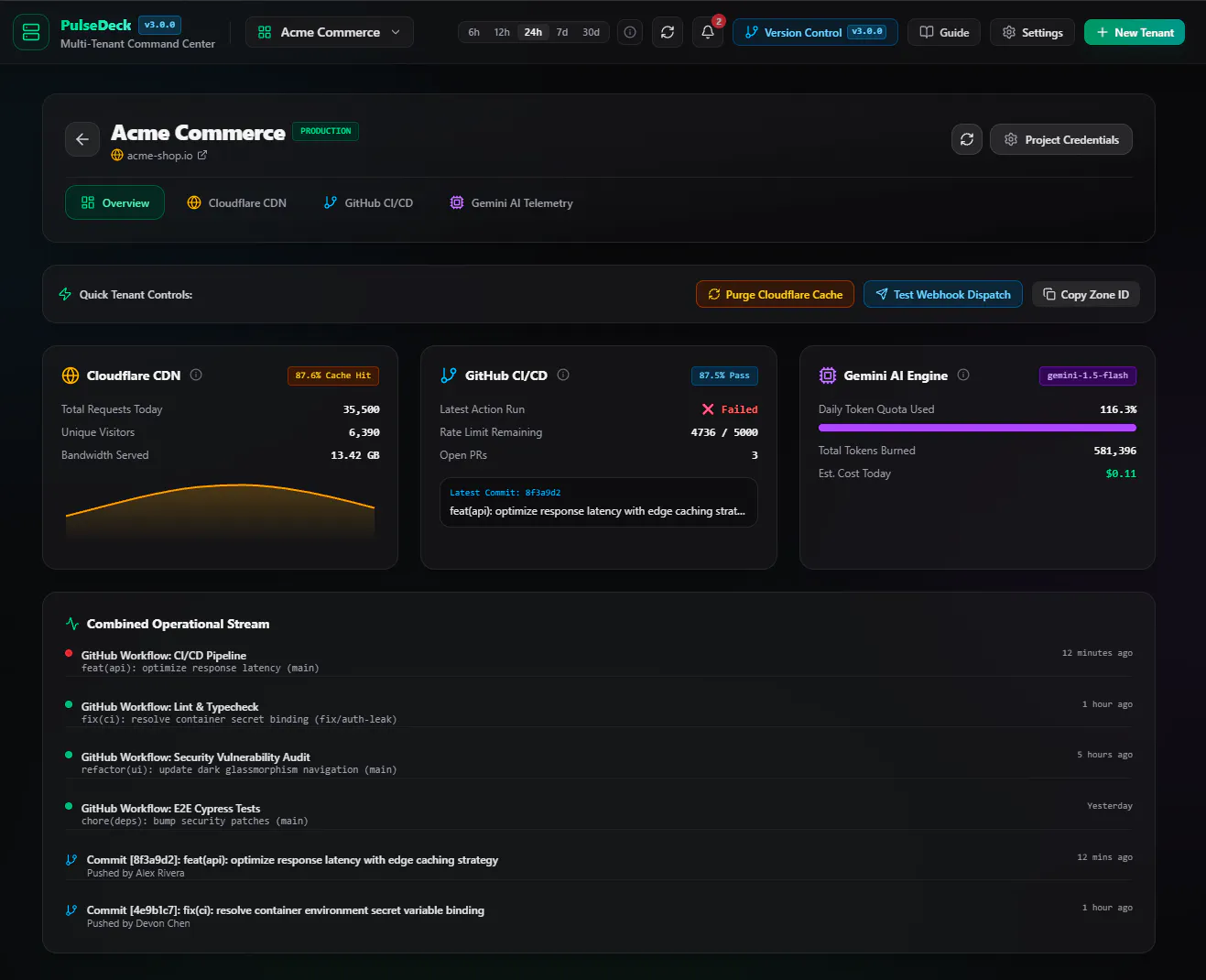Screen dimensions: 1206x980
Task: Click the gemini-1.5-flash badge
Action: 1088,376
